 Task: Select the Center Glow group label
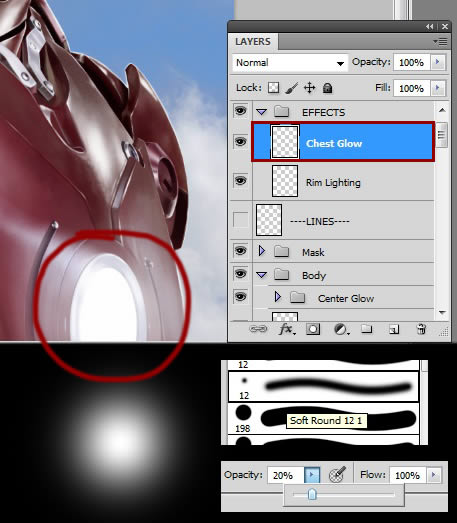[346, 298]
